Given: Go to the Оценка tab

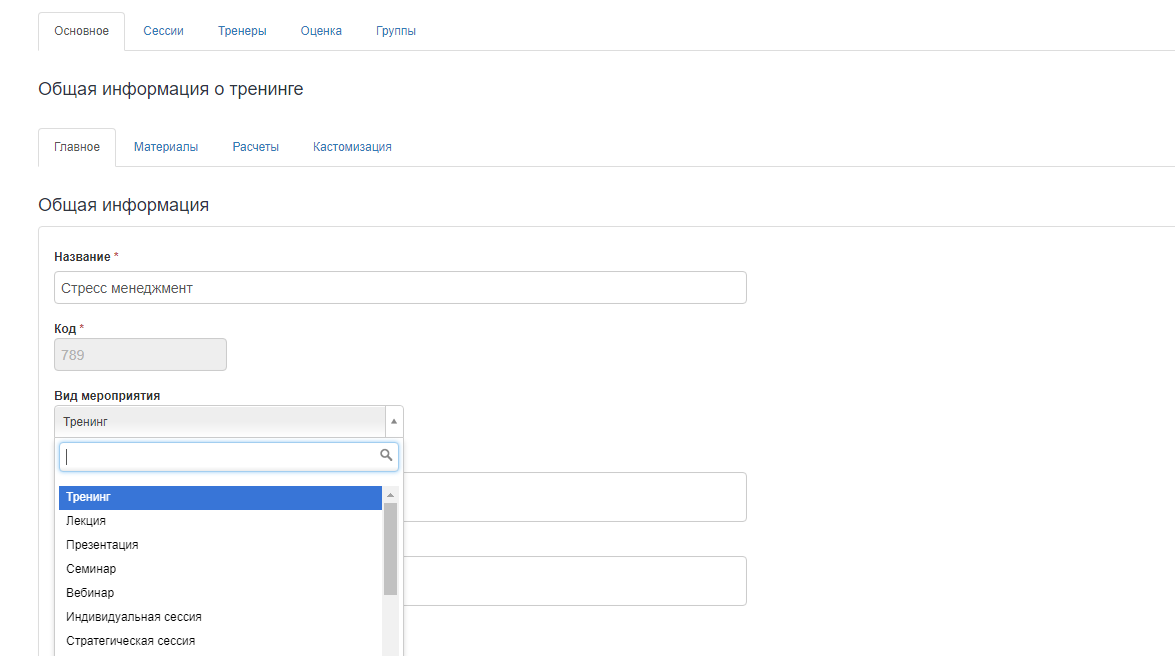Looking at the screenshot, I should pyautogui.click(x=321, y=31).
